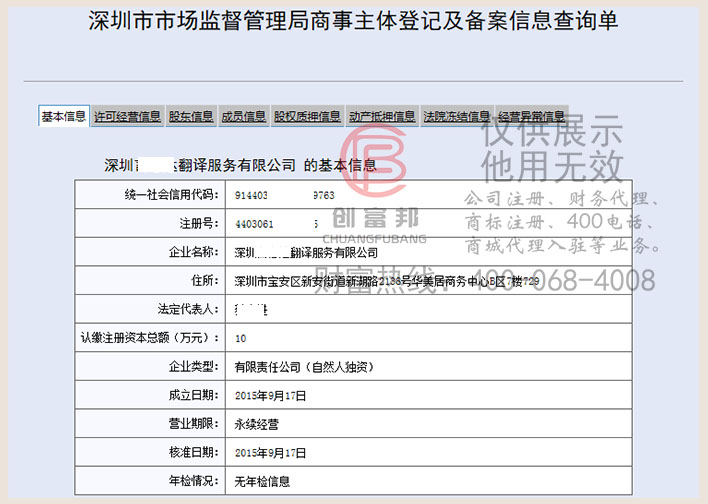Screen dimensions: 708x504
Task: Switch to the 股东信息 tab
Action: (x=191, y=117)
